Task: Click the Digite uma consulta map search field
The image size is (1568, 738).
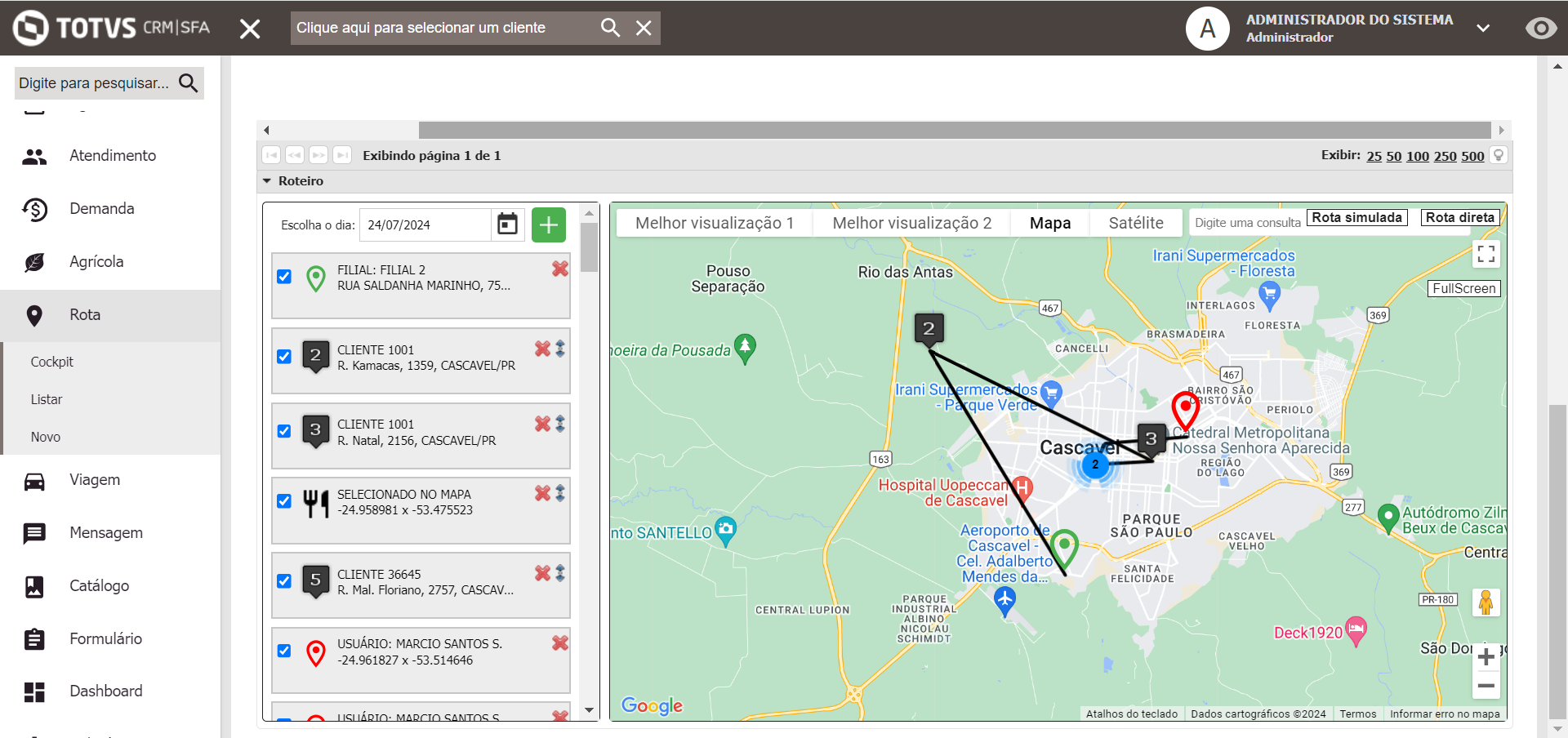Action: tap(1247, 223)
